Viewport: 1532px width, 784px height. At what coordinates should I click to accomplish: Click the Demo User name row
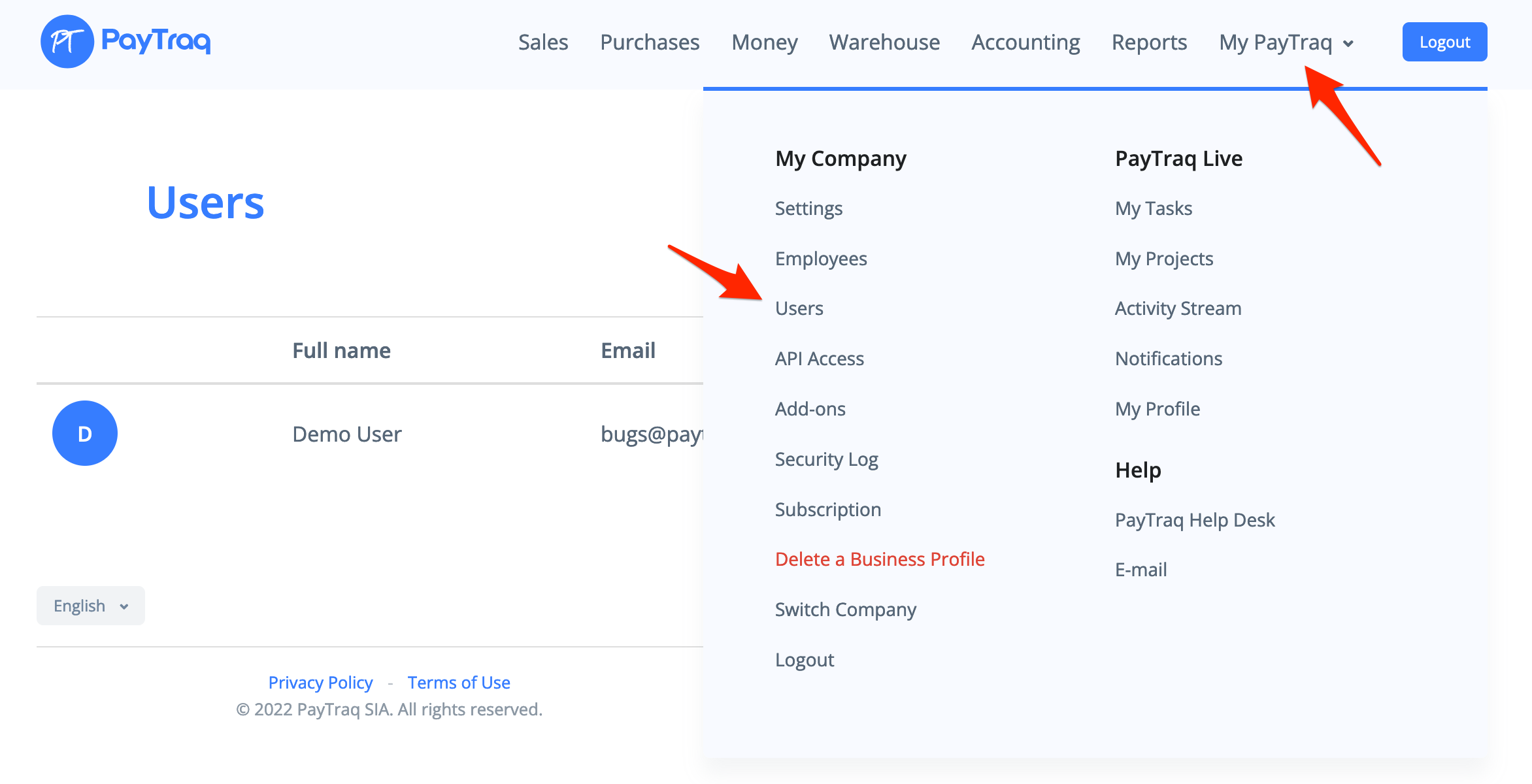pos(346,434)
